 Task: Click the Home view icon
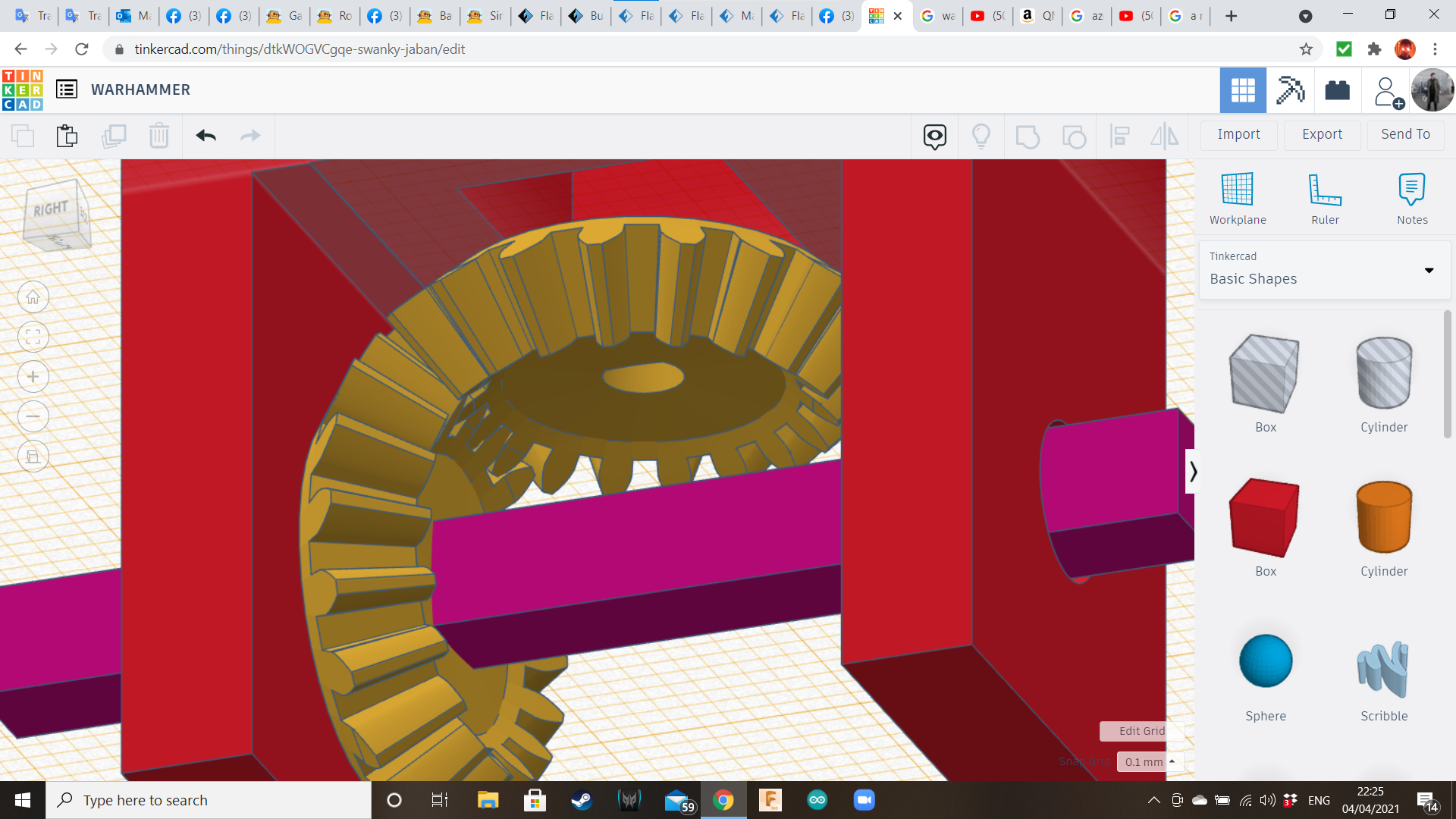(33, 297)
